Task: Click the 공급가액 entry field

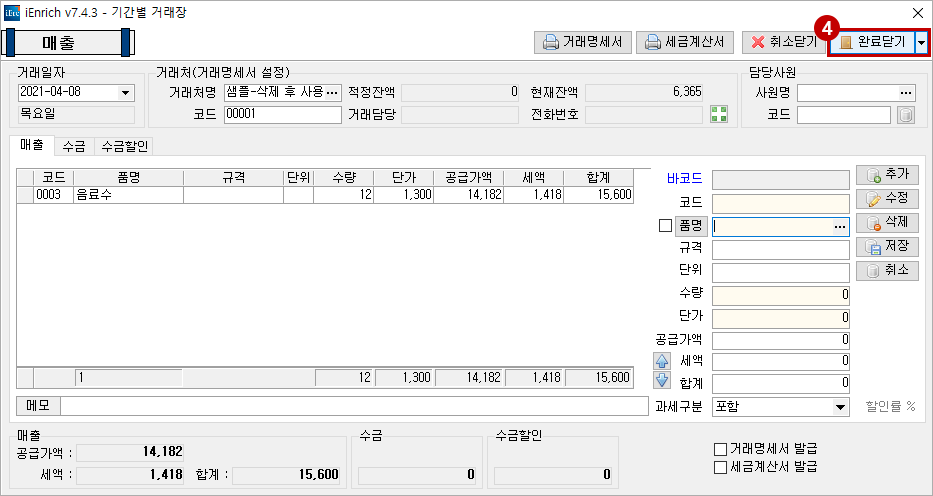Action: coord(781,340)
